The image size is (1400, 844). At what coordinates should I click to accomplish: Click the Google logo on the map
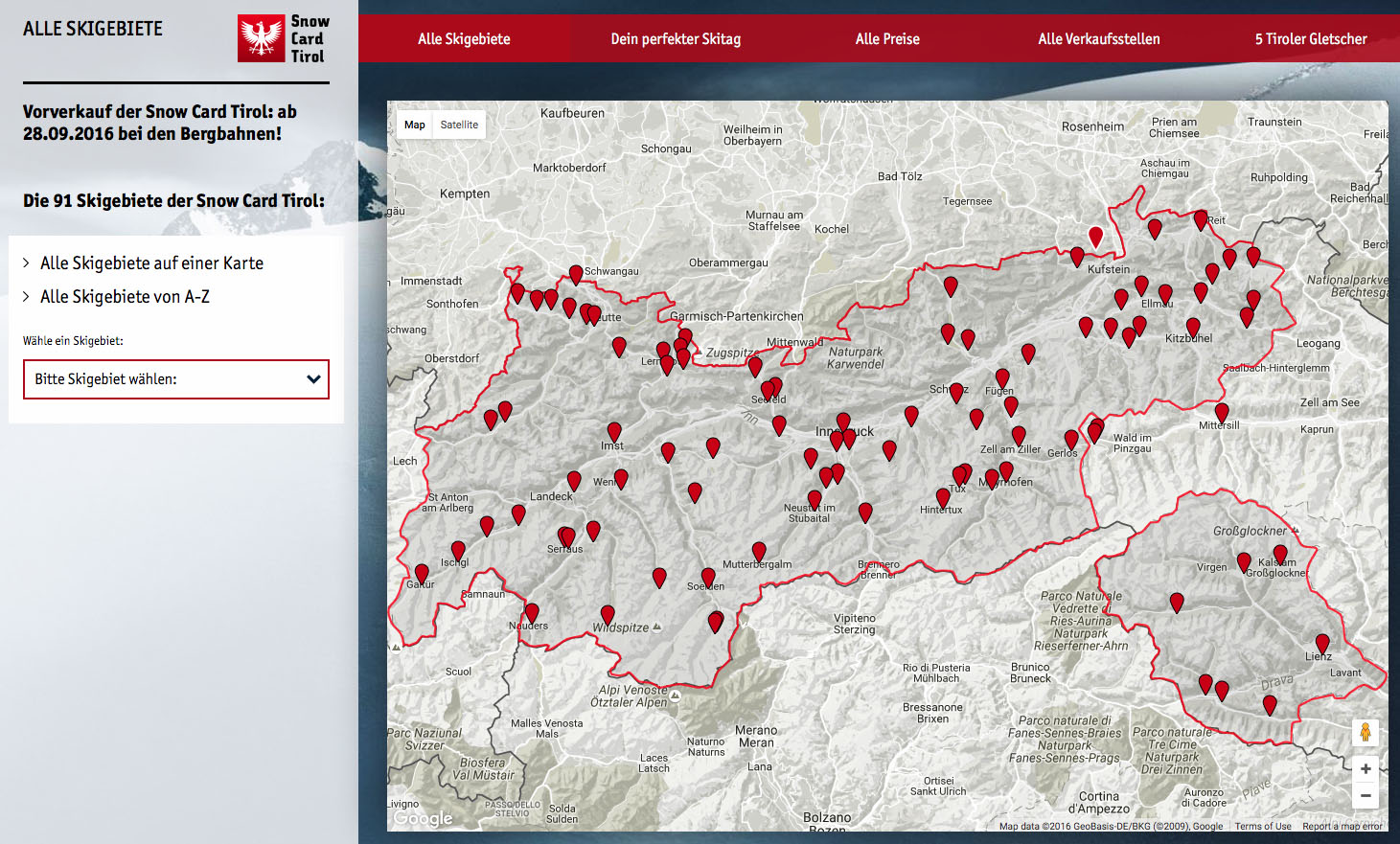tap(423, 818)
